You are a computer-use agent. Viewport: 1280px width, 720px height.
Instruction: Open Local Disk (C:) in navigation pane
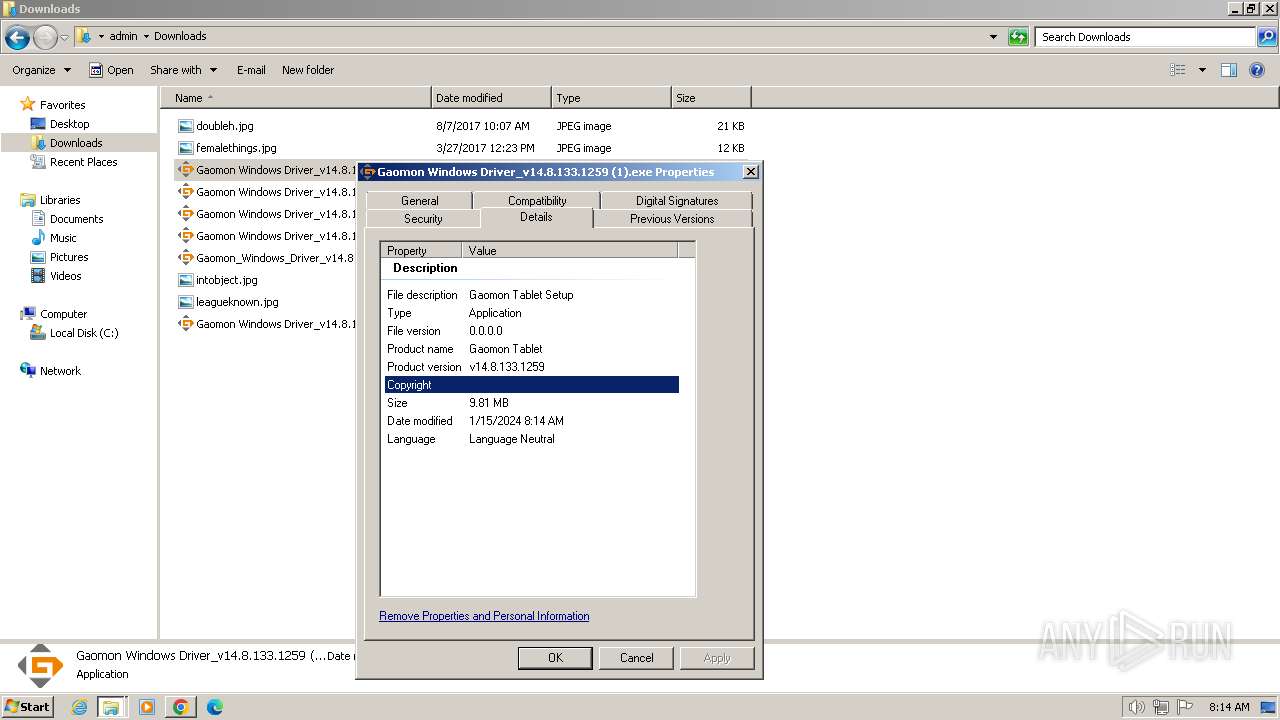(x=84, y=333)
